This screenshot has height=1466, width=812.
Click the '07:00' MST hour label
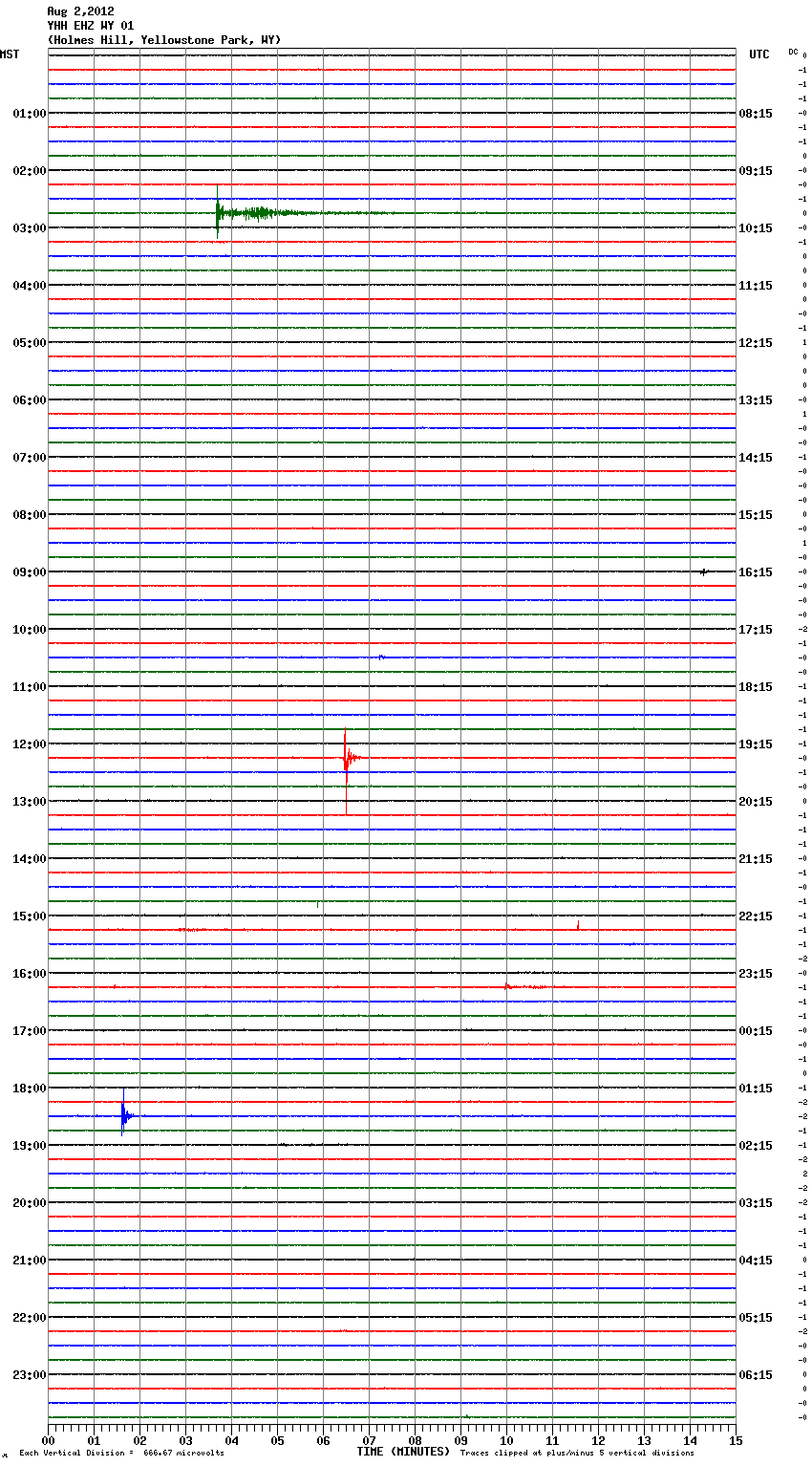[29, 458]
